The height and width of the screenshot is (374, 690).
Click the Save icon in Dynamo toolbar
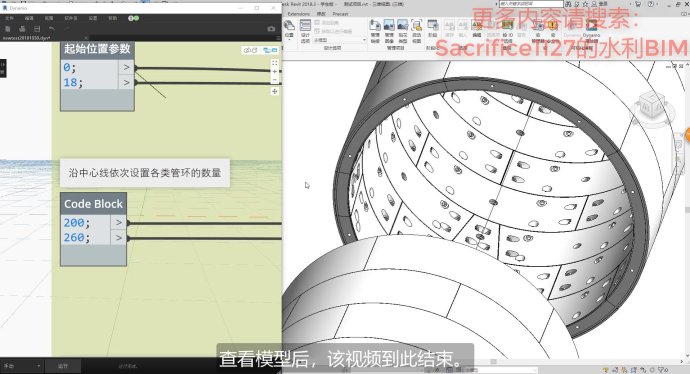(x=37, y=29)
